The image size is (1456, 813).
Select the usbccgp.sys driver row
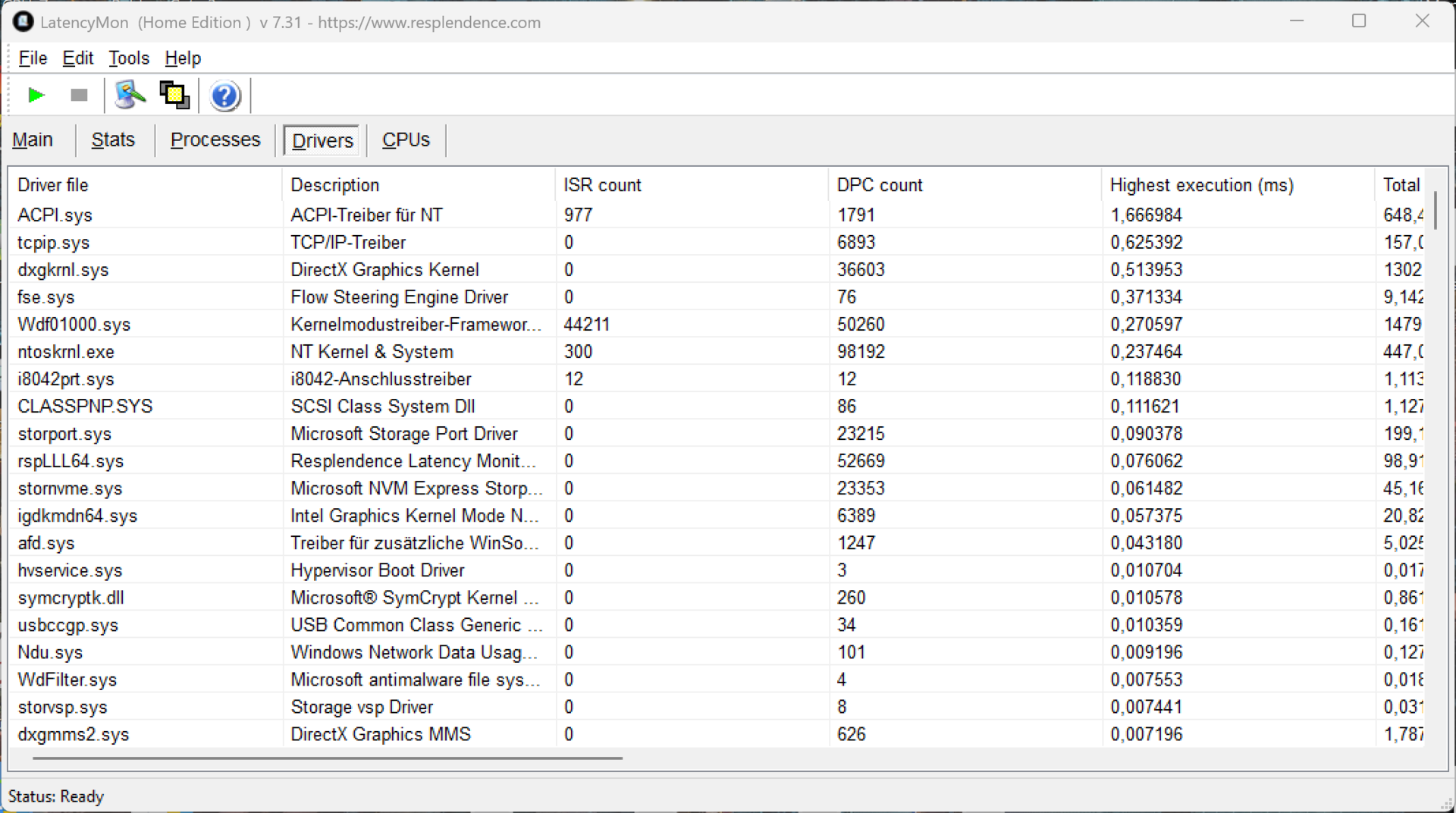click(717, 625)
